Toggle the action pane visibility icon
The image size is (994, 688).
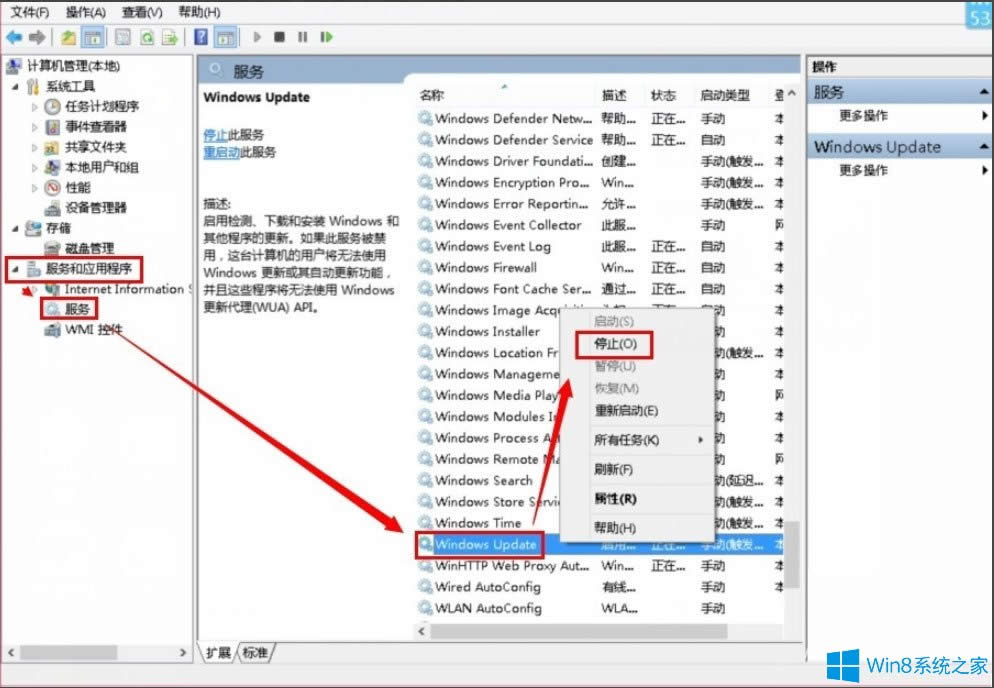[x=228, y=37]
